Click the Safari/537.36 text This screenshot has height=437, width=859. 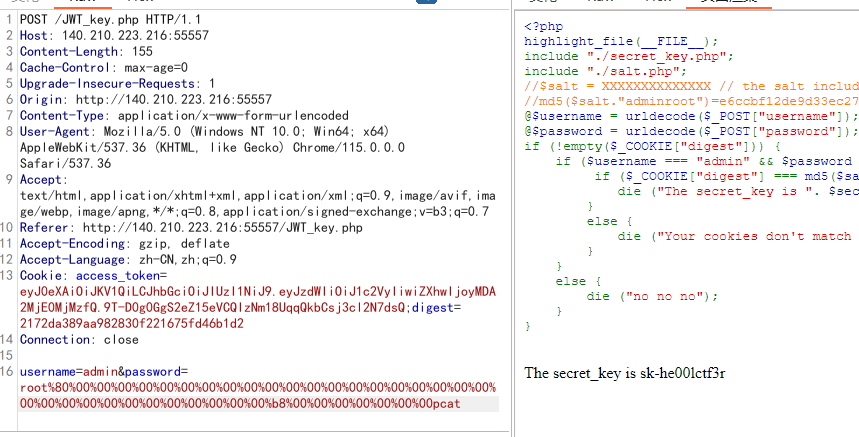tap(66, 164)
